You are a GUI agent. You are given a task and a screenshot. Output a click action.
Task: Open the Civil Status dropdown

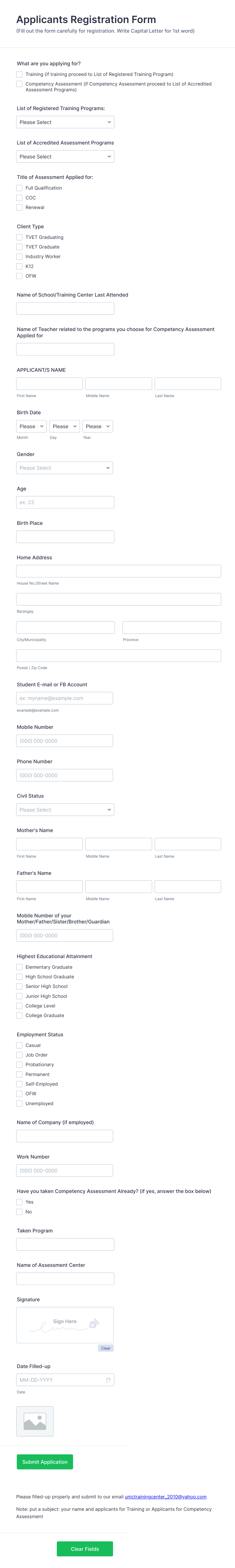coord(64,810)
